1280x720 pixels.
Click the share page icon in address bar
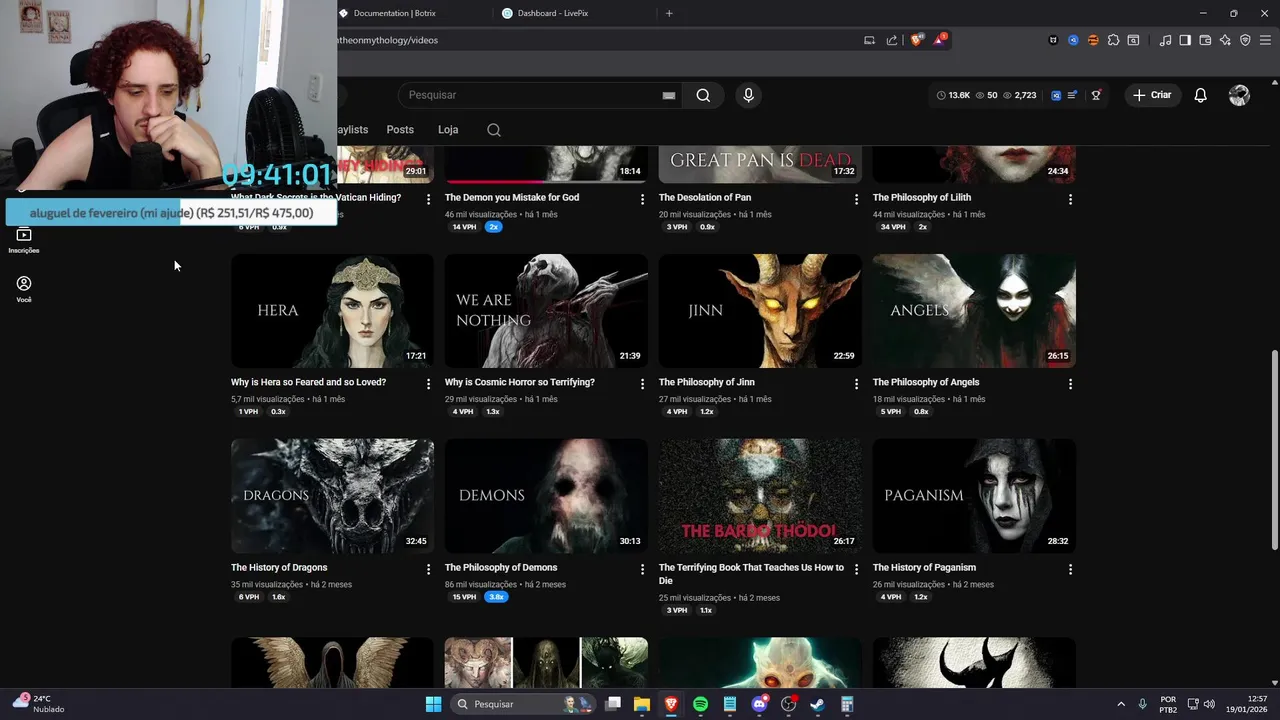coord(892,40)
